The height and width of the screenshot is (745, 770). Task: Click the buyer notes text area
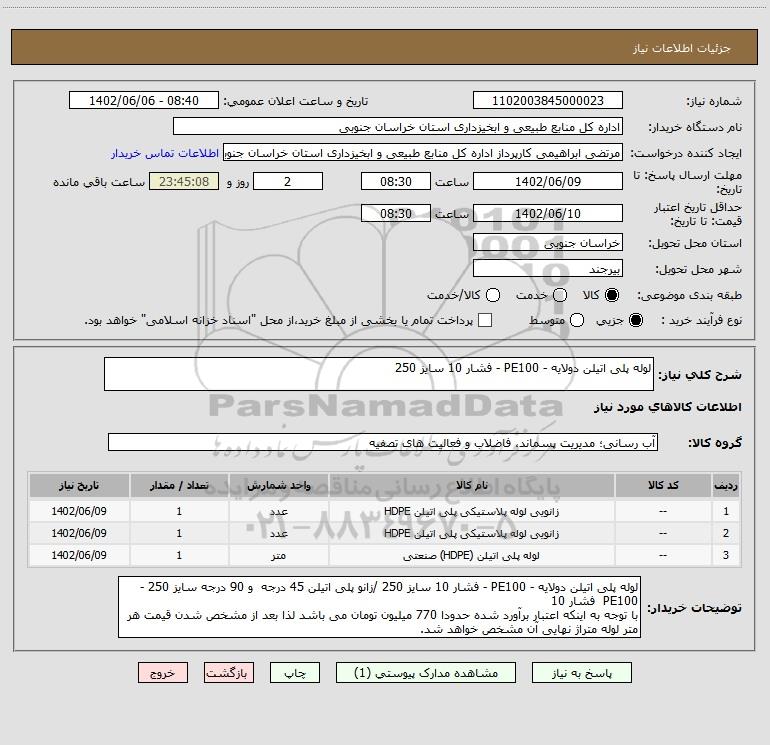379,607
